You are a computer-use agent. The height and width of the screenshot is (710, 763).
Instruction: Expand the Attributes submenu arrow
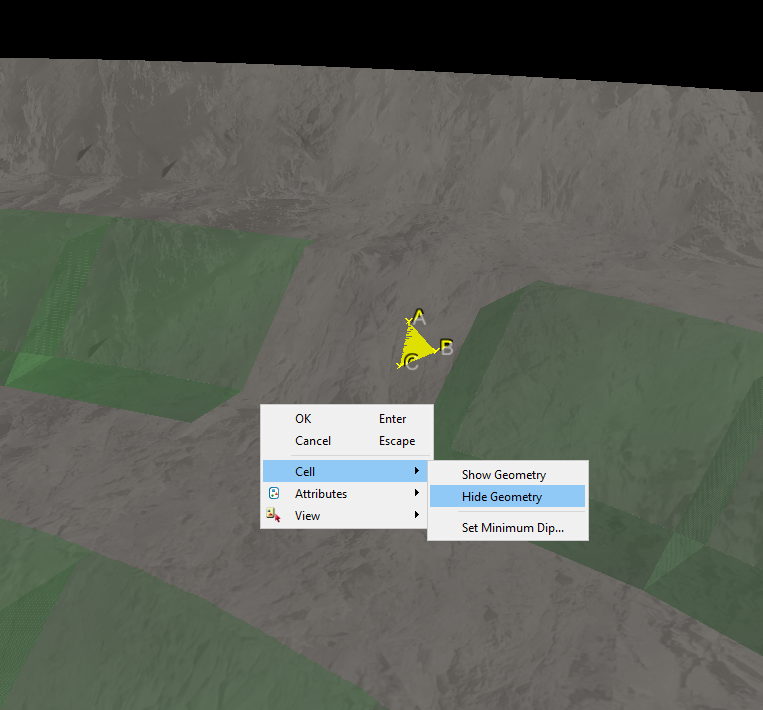click(x=417, y=492)
